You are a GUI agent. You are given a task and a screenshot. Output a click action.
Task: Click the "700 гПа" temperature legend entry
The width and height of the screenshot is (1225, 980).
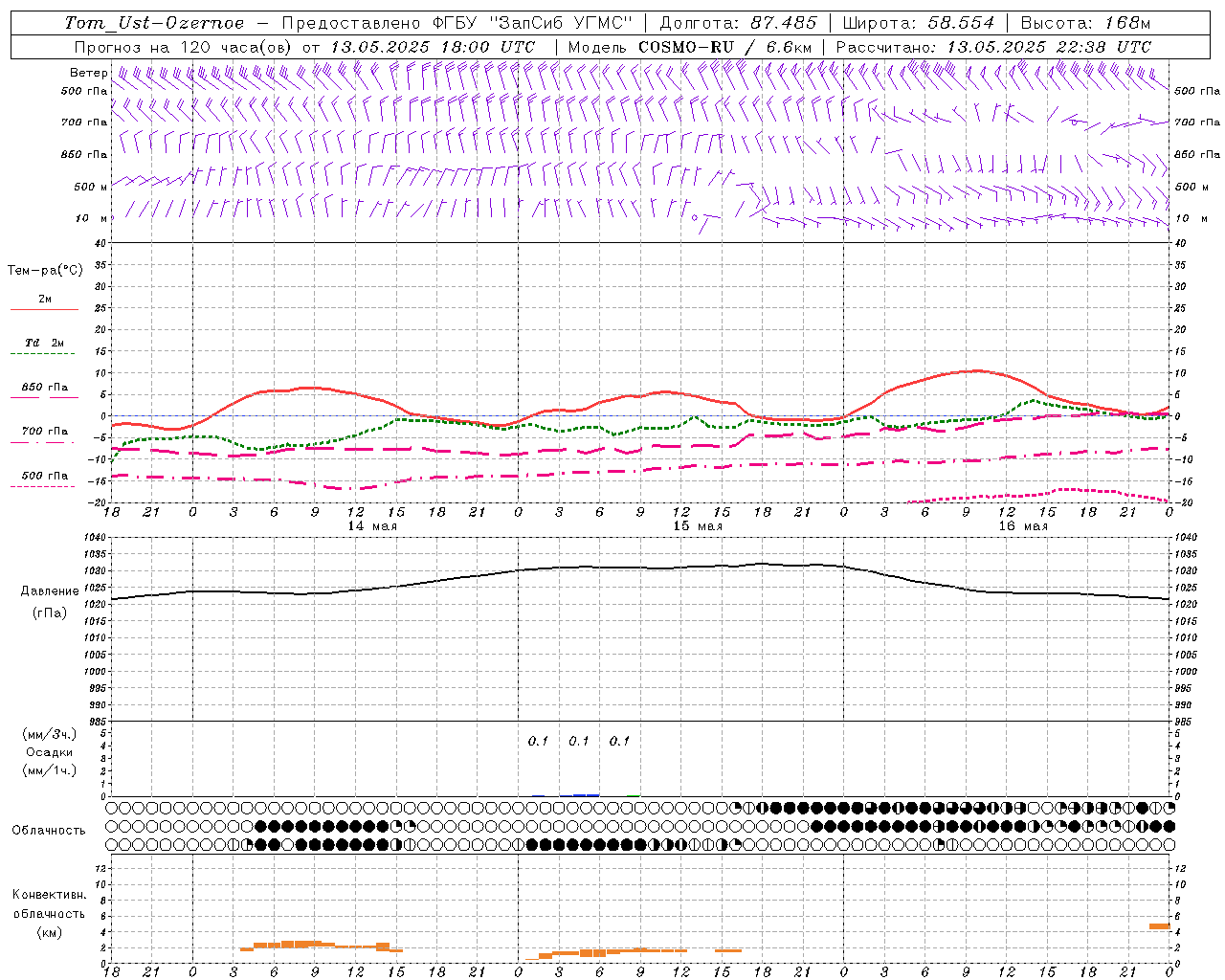44,432
